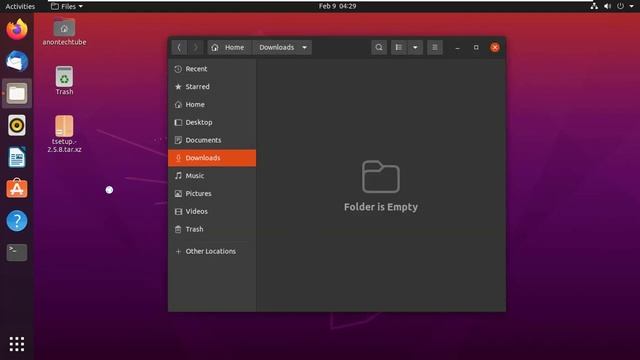
Task: Open Rhythmbox music player in dock
Action: (17, 125)
